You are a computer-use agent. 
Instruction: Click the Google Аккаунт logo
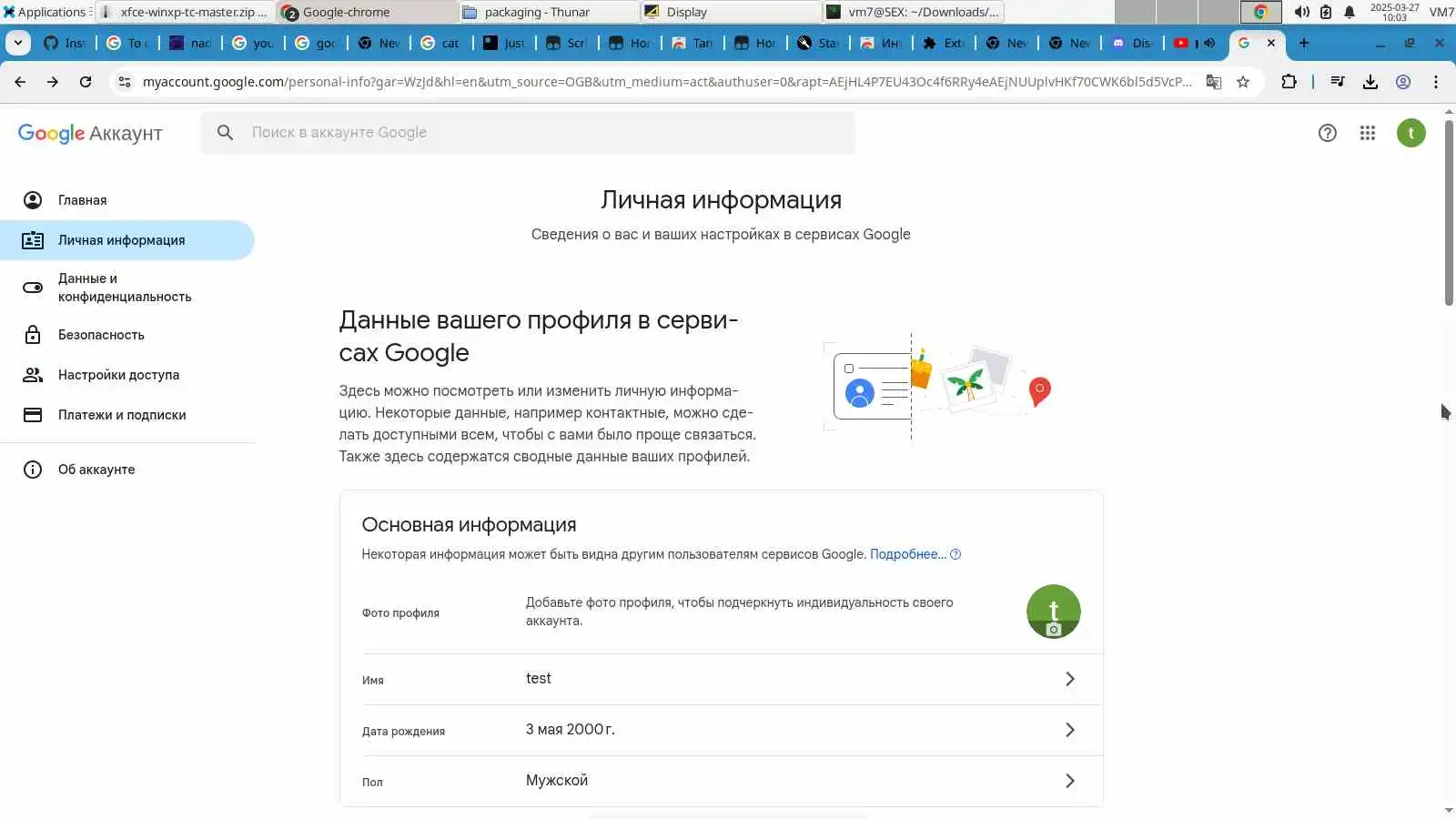(90, 133)
